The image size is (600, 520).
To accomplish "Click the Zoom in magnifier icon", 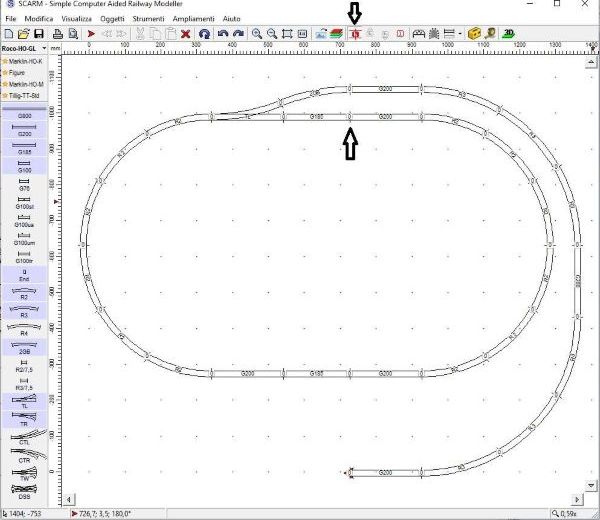I will 257,33.
